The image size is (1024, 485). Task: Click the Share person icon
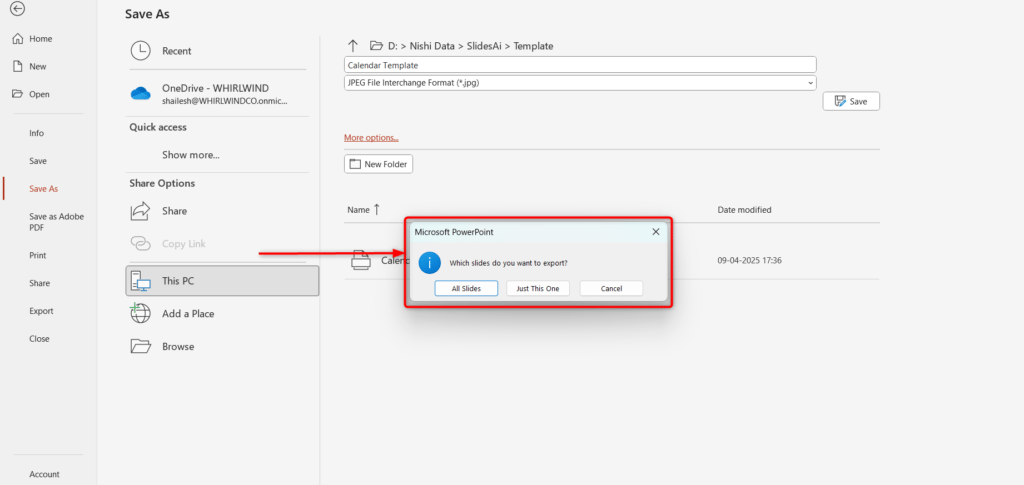(x=141, y=211)
